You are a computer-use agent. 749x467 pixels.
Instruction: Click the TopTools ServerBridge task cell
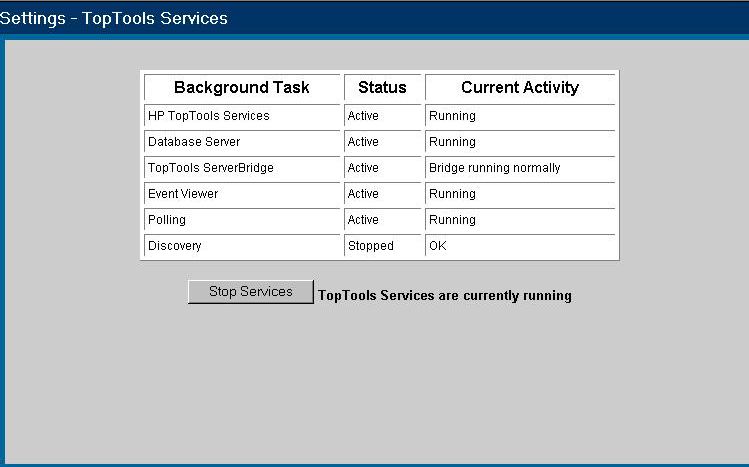(242, 168)
